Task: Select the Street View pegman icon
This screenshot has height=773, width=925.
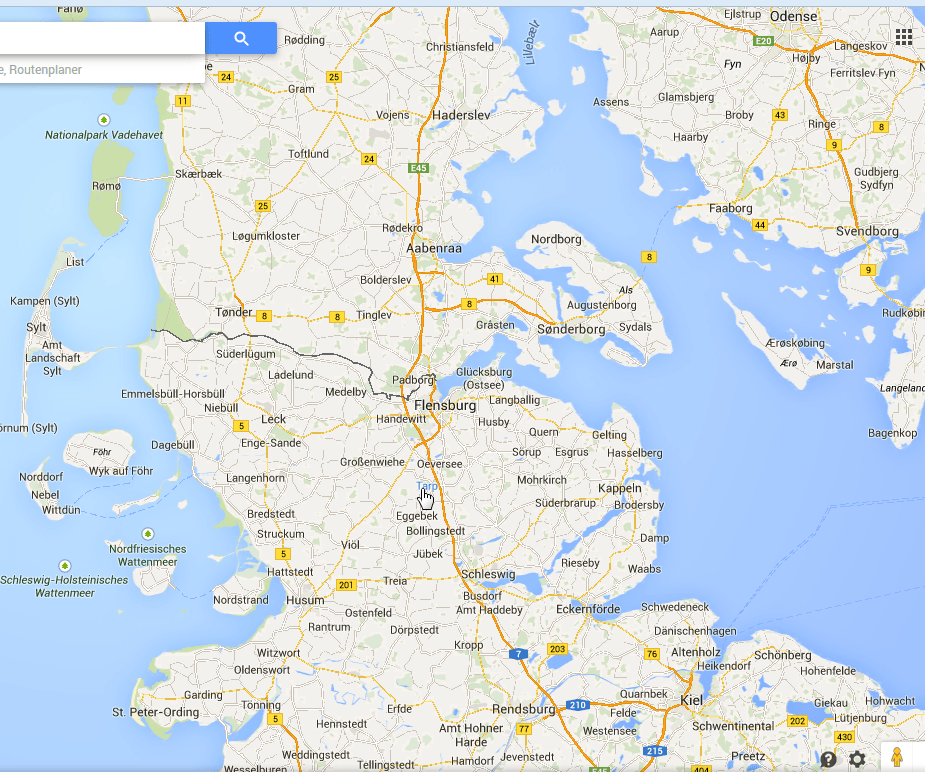Action: click(897, 757)
